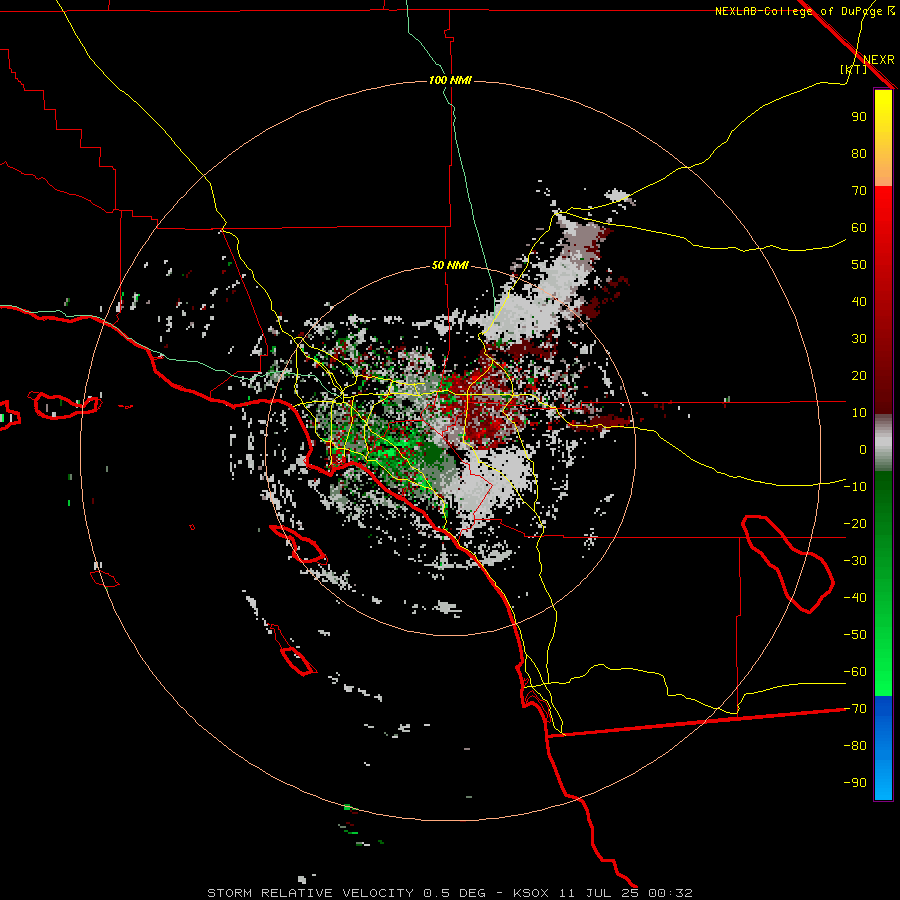This screenshot has height=900, width=900.
Task: Click "STORM RELATIVE VELOCITY" in the bottom caption
Action: (310, 893)
